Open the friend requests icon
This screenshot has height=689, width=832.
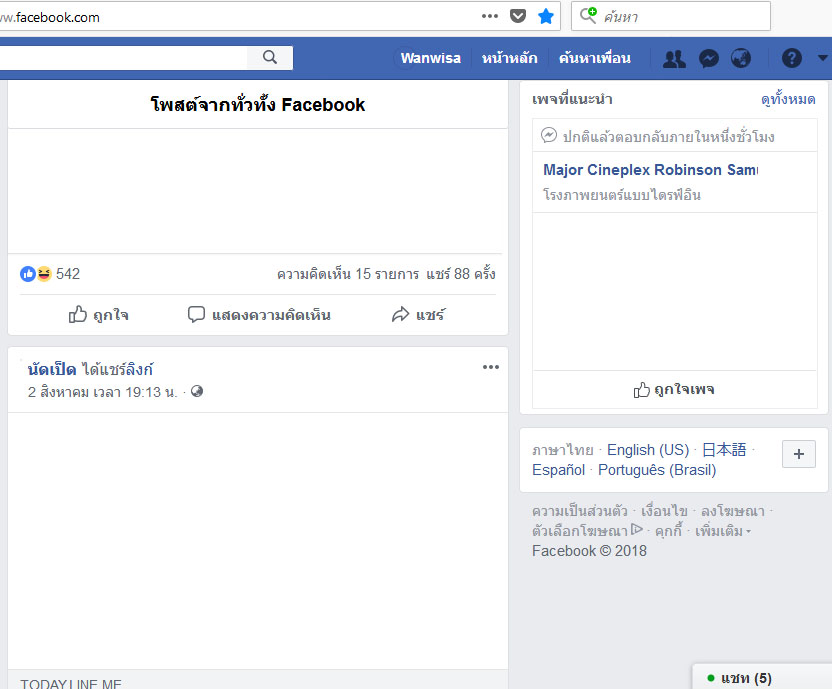coord(674,58)
